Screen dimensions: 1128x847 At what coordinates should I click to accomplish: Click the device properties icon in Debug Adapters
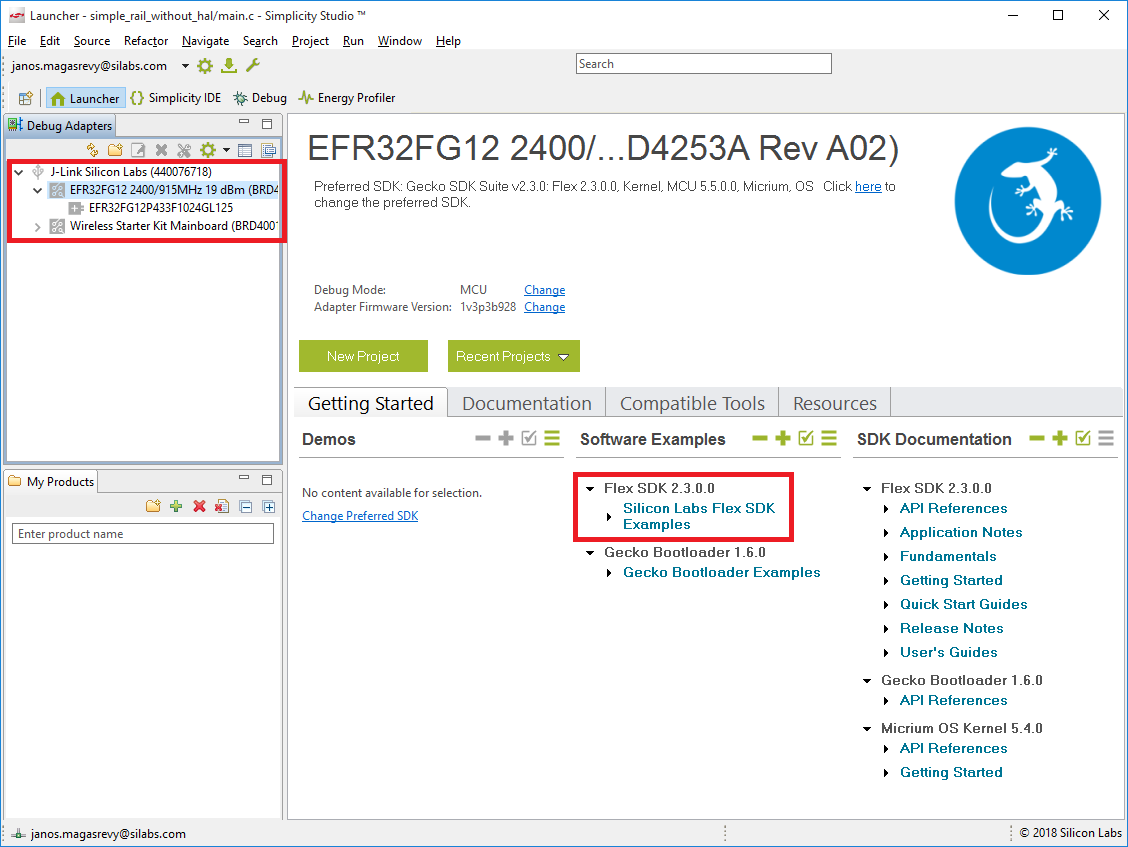268,150
